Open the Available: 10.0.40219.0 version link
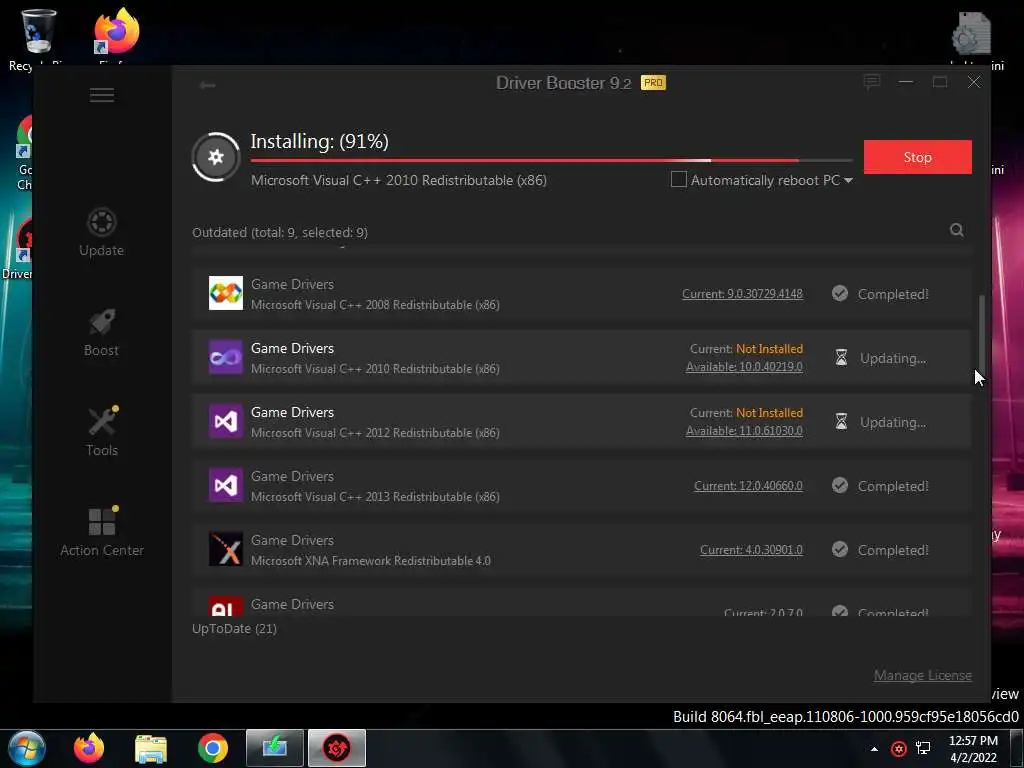 point(744,367)
